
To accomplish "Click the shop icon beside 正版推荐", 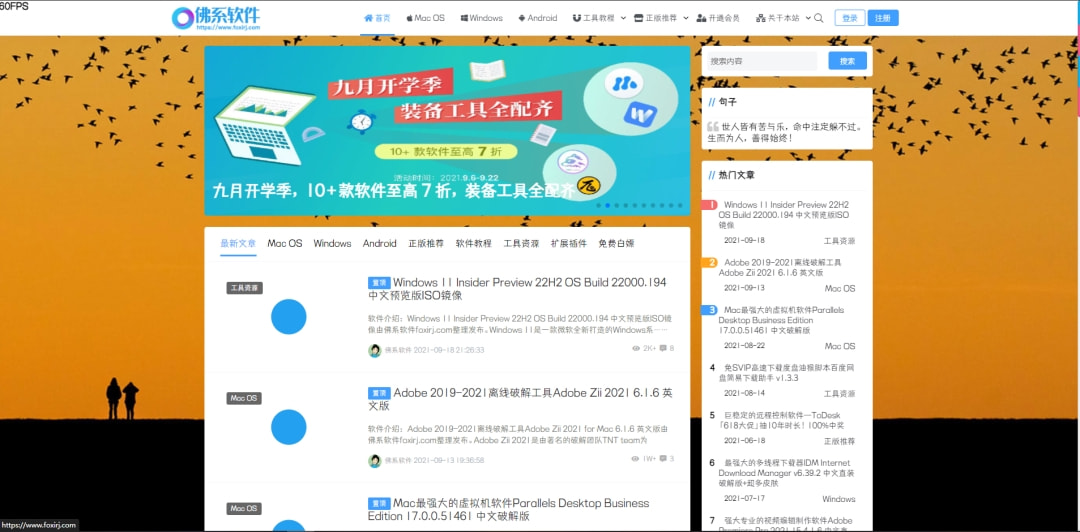I will (x=638, y=18).
